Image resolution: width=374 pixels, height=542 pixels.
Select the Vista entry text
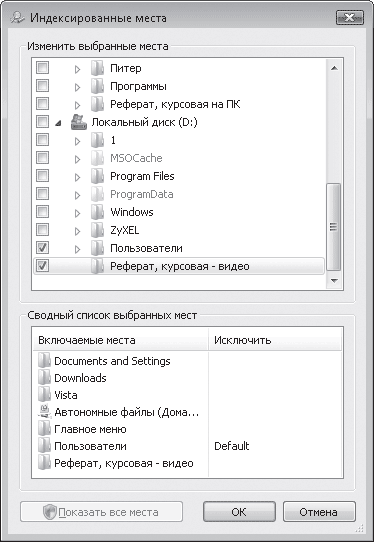click(x=66, y=395)
